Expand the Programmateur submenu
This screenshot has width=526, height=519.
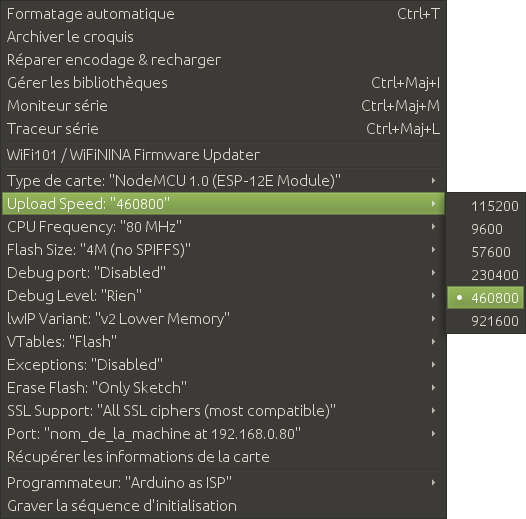click(223, 483)
